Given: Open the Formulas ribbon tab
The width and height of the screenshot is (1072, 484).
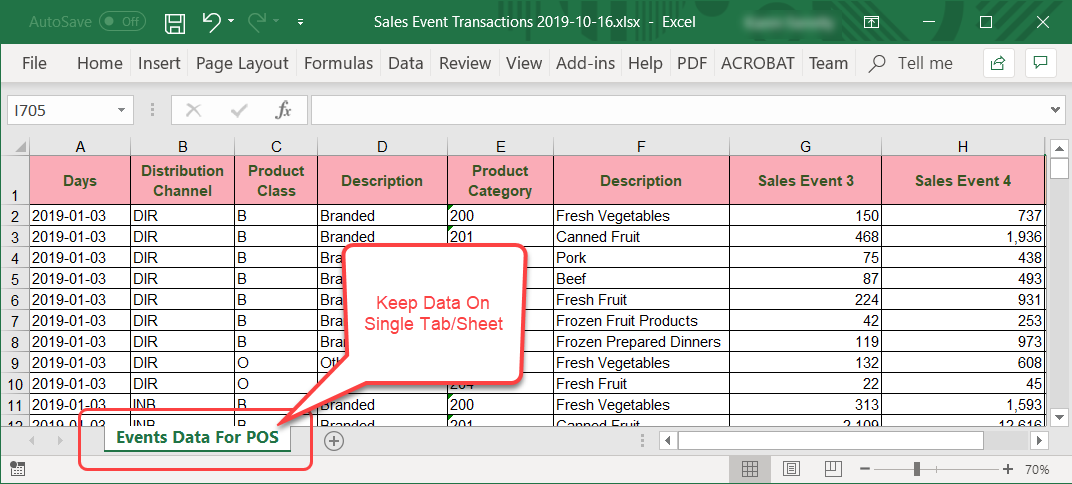Looking at the screenshot, I should tap(338, 63).
